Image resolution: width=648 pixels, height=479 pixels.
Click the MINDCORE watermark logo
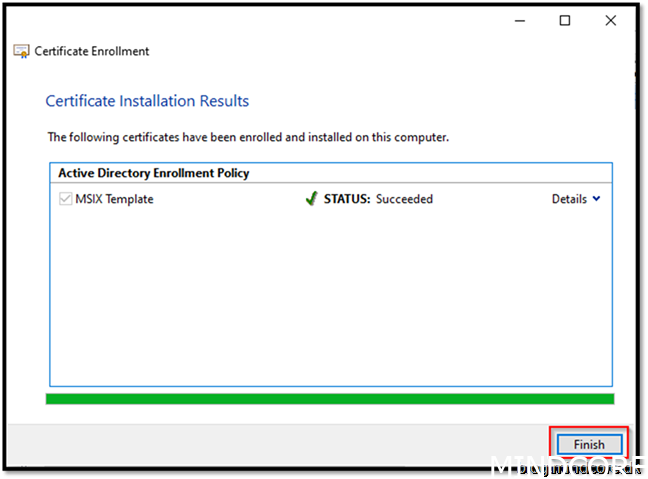(567, 467)
